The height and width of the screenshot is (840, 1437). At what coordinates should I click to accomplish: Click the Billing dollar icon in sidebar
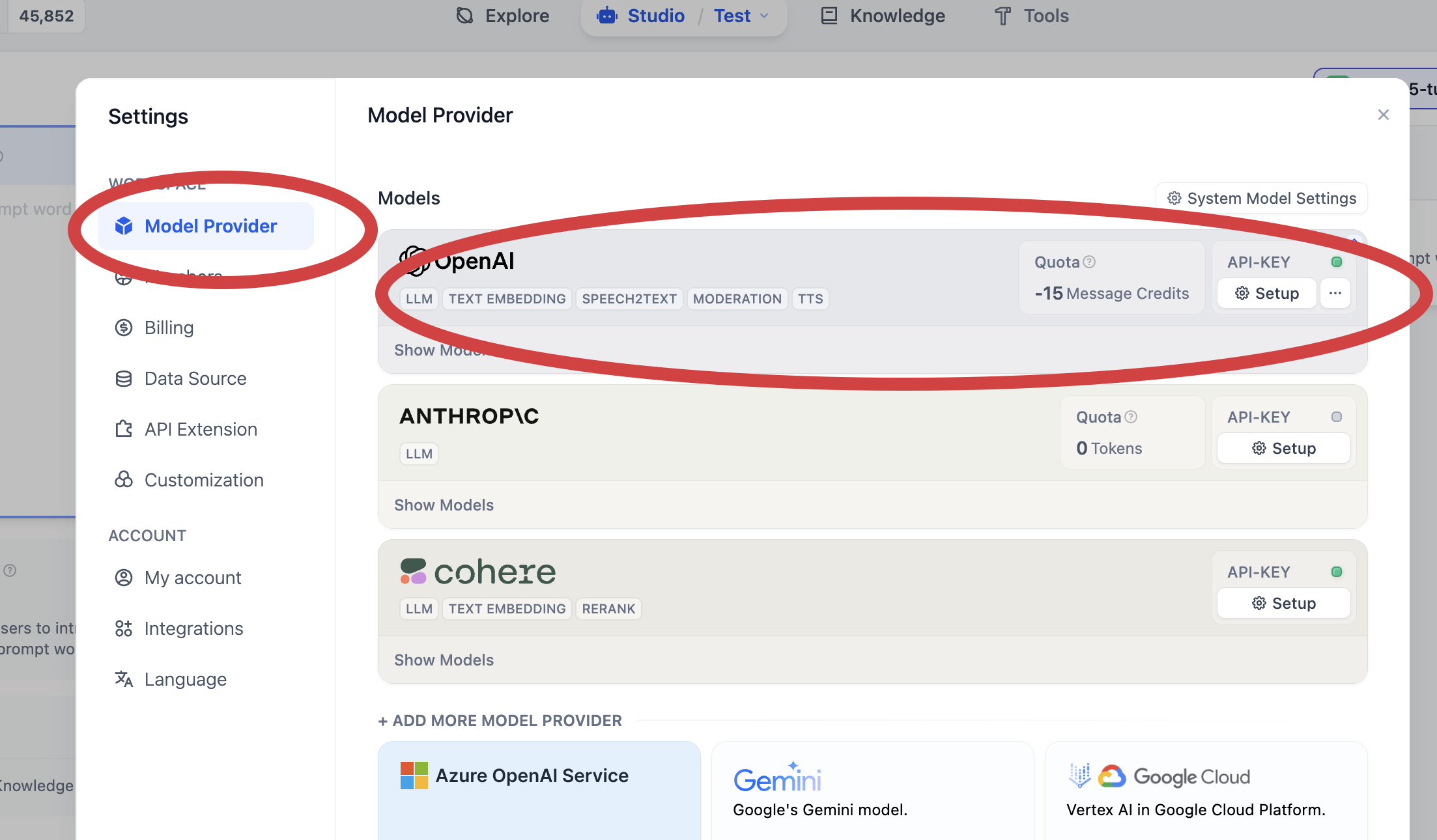pos(124,328)
